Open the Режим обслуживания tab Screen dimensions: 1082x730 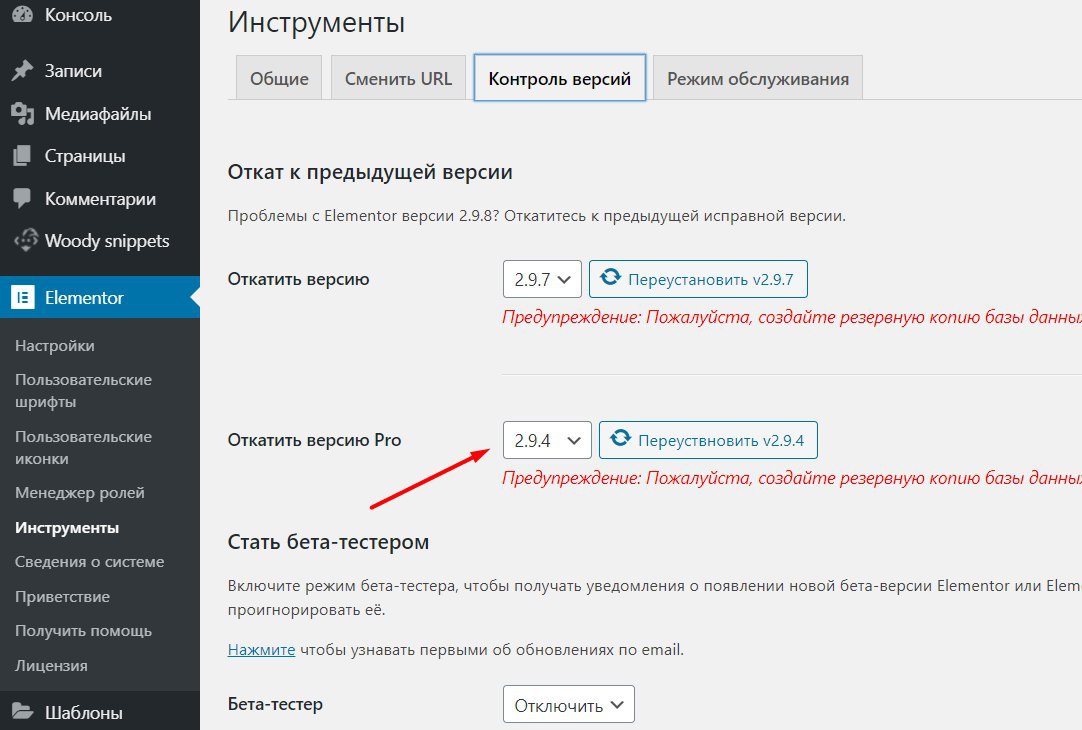(x=758, y=78)
